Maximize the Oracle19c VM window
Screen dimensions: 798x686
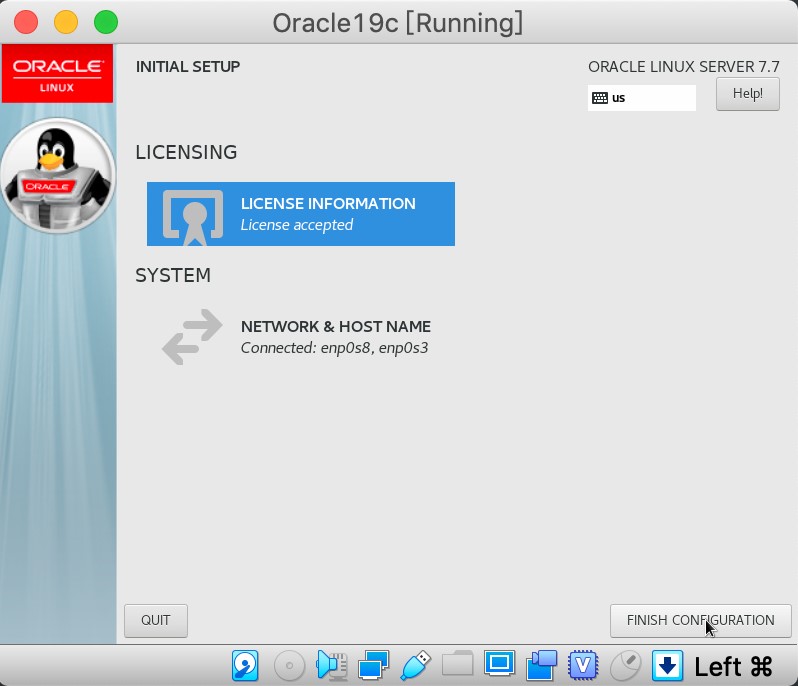(106, 23)
